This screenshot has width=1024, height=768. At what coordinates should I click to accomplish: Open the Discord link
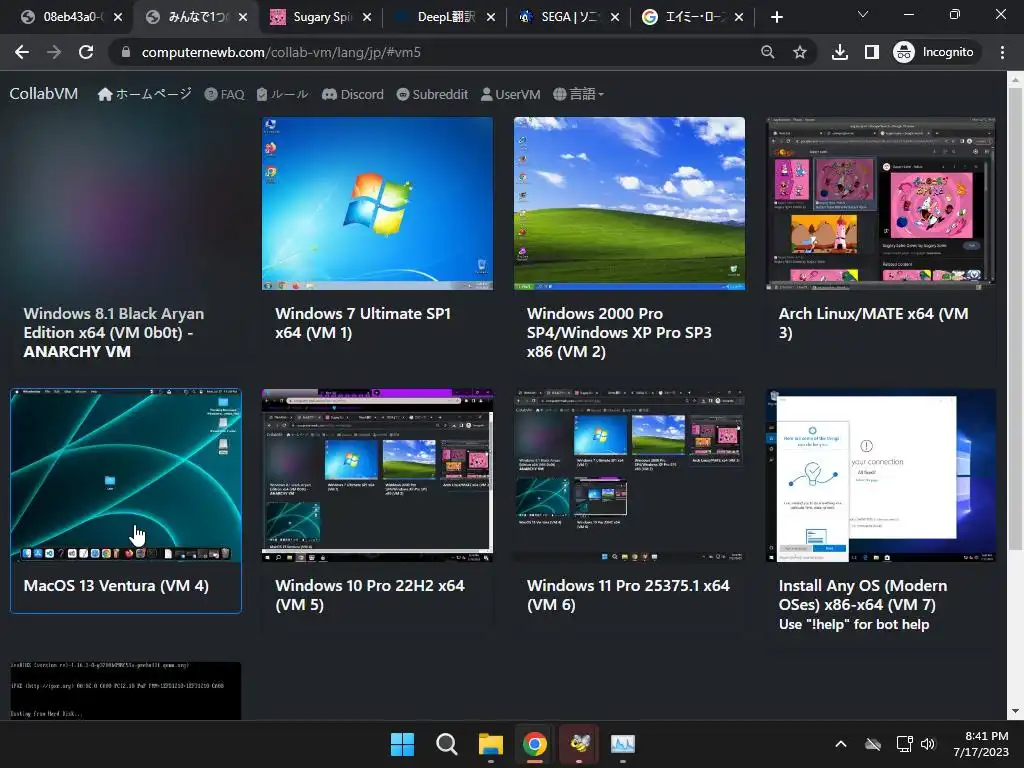(x=353, y=94)
